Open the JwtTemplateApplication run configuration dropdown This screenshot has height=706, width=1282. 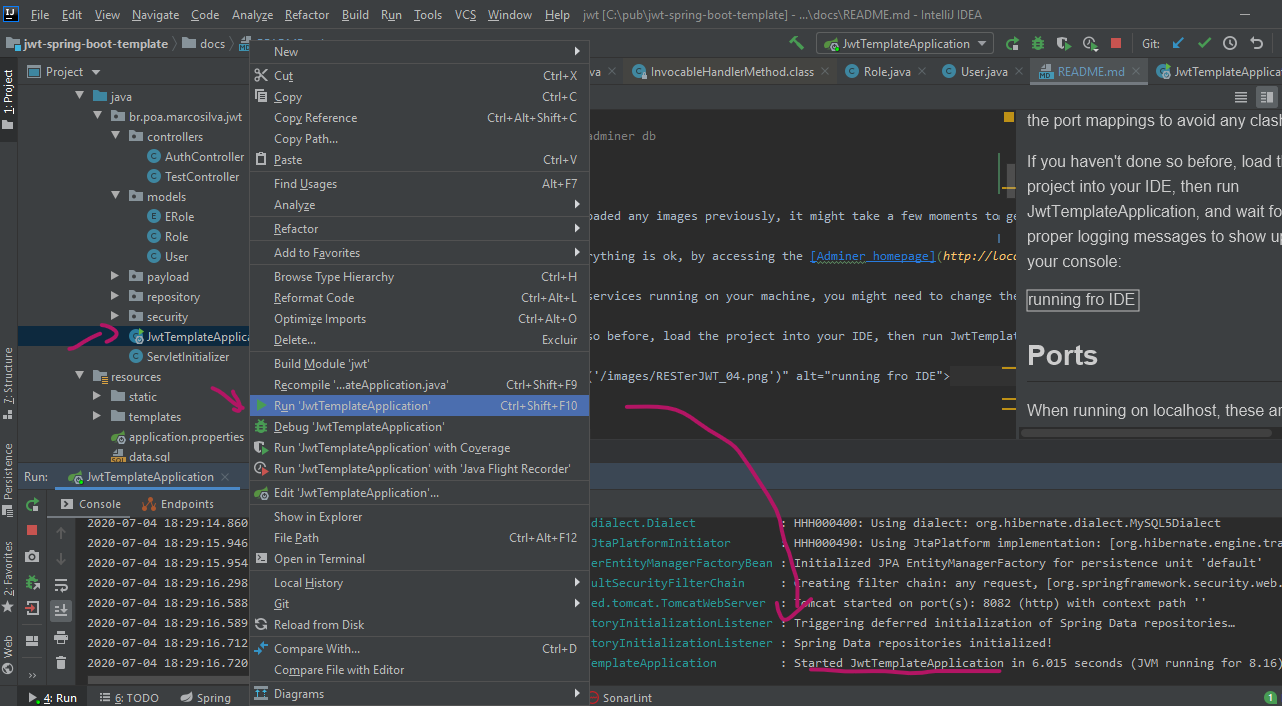(x=905, y=43)
